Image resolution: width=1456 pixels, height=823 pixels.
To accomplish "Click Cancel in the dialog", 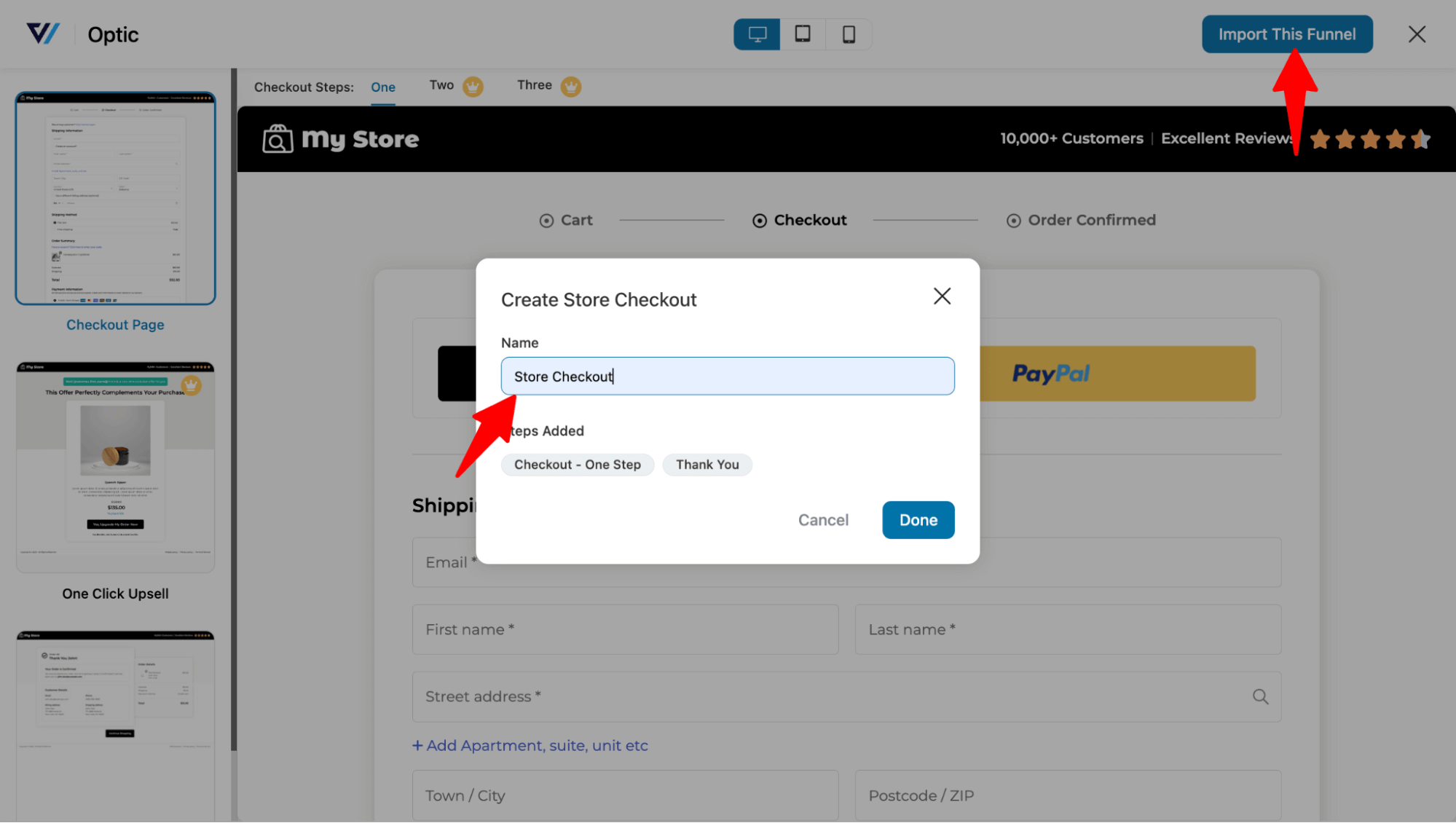I will (x=823, y=520).
